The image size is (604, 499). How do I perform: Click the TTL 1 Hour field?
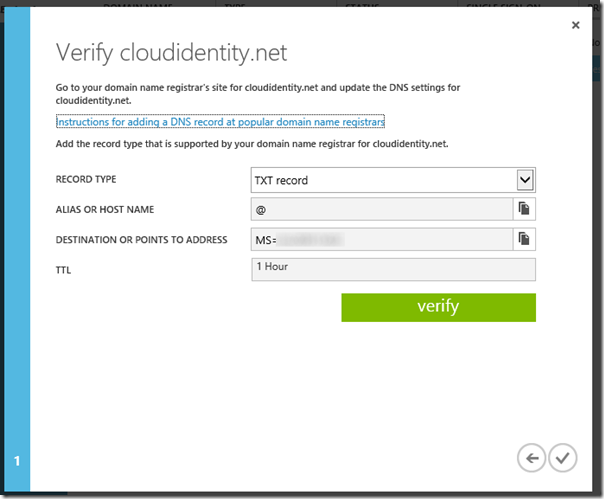[x=393, y=269]
